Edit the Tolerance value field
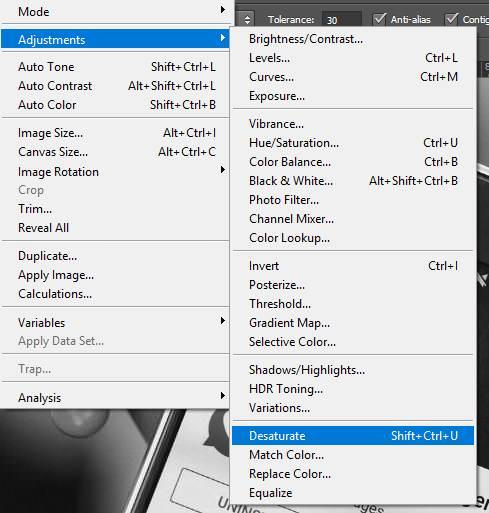This screenshot has height=513, width=489. pos(341,20)
